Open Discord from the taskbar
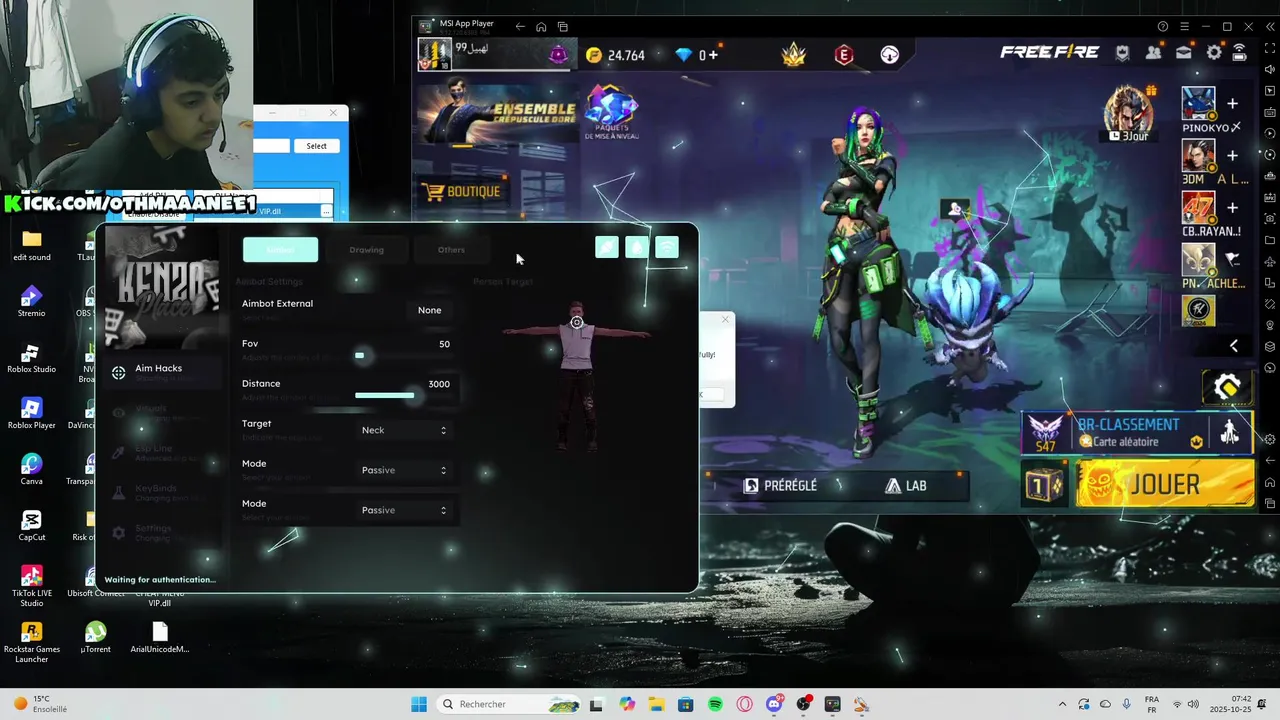This screenshot has height=720, width=1280. point(774,704)
